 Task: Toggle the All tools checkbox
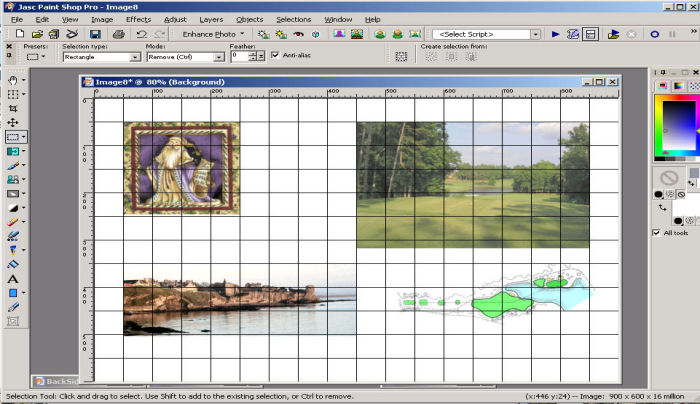656,233
